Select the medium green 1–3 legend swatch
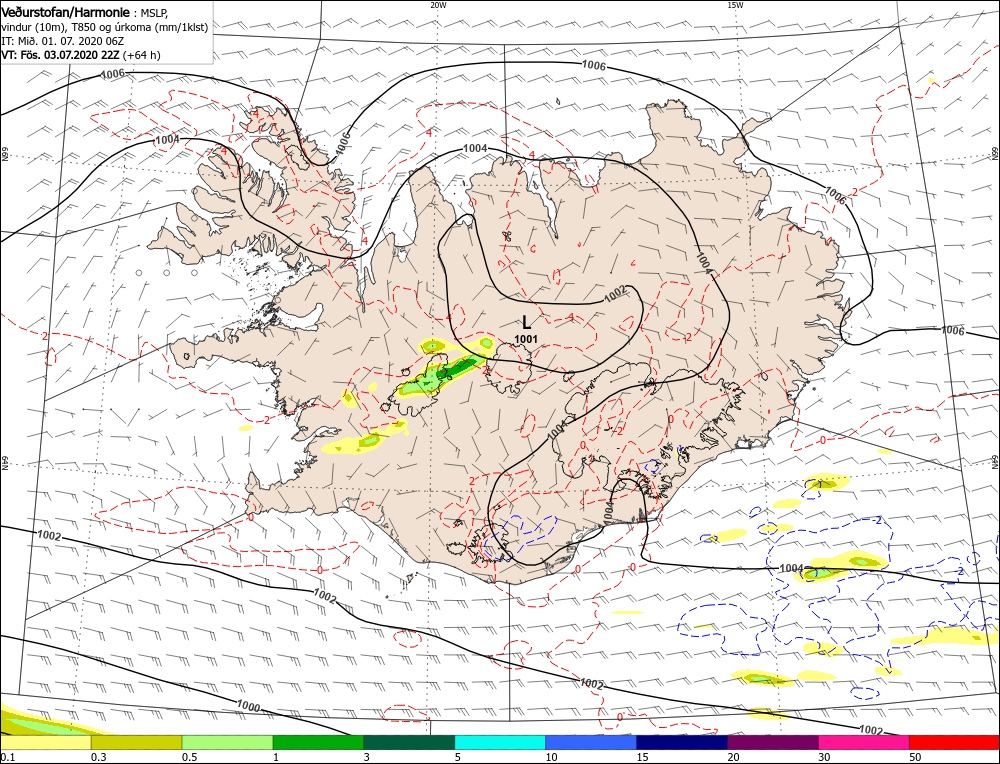This screenshot has height=764, width=1000. click(318, 742)
